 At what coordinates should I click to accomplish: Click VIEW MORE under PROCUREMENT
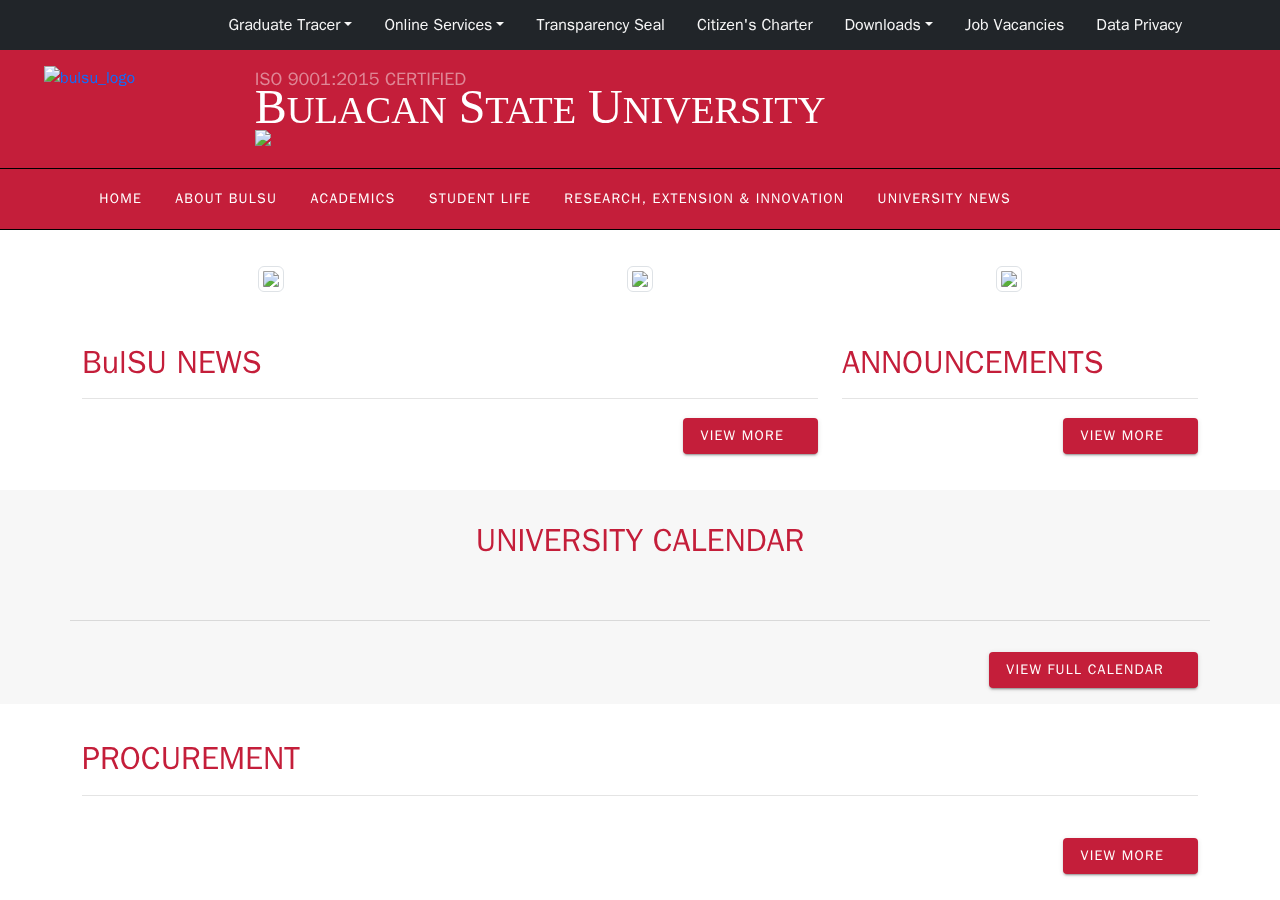click(1130, 856)
